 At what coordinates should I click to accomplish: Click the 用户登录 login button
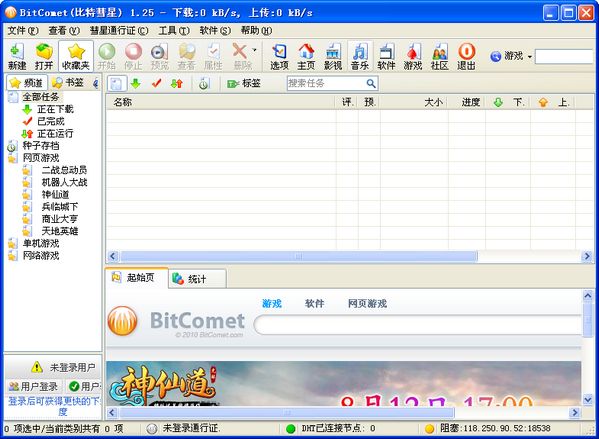pyautogui.click(x=34, y=386)
